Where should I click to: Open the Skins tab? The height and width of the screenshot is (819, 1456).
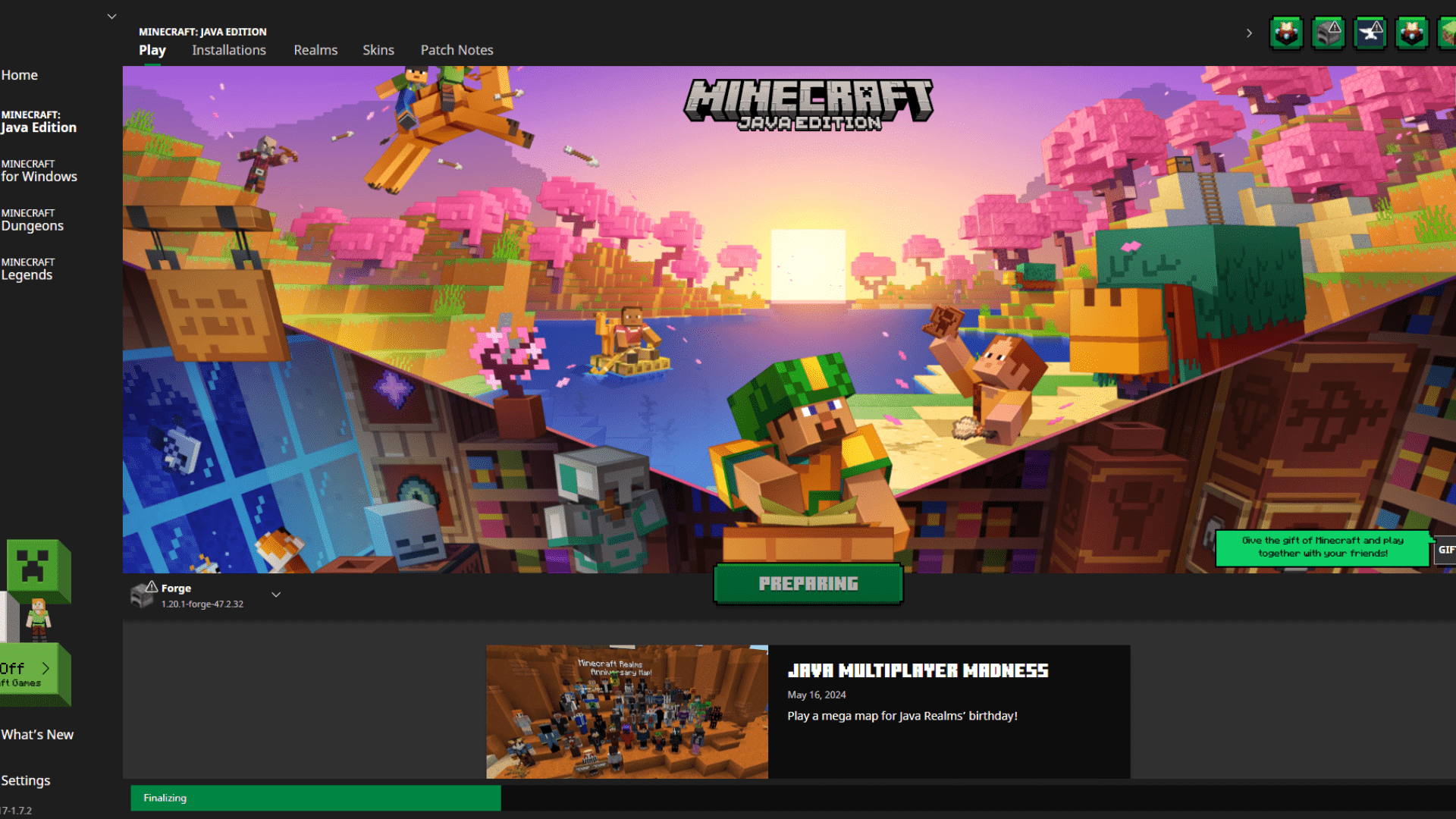tap(378, 50)
